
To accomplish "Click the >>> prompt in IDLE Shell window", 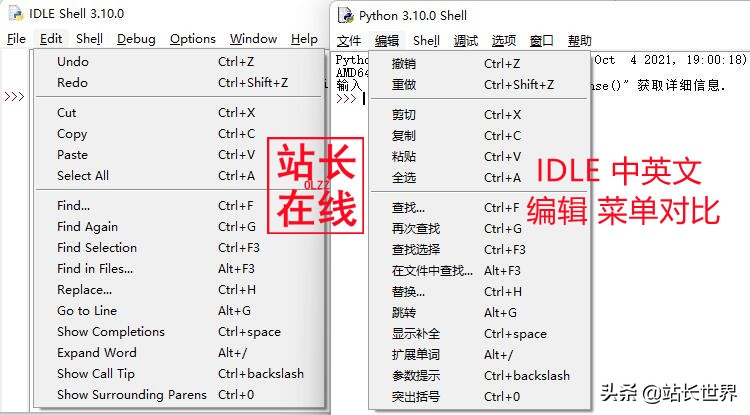I will click(14, 97).
